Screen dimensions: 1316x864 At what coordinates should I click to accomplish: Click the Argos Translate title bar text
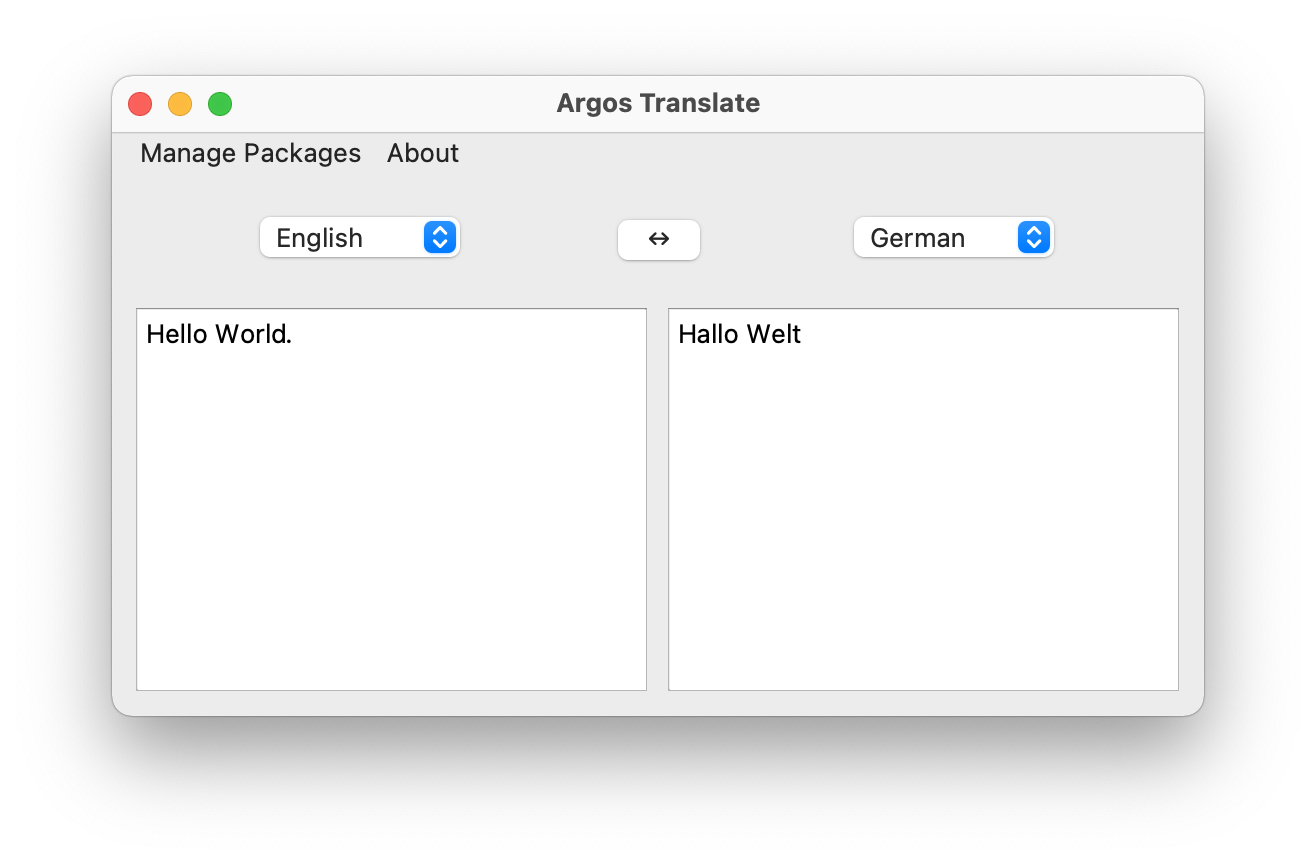point(658,103)
